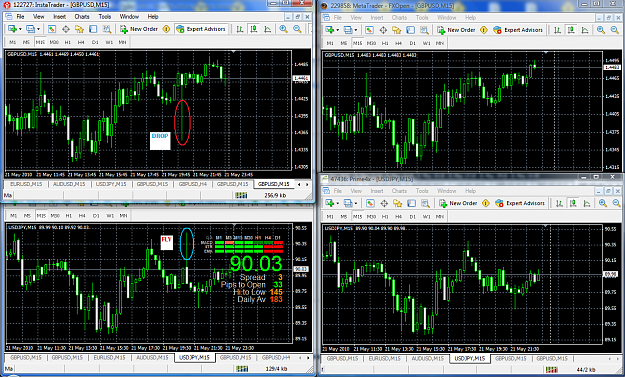This screenshot has width=625, height=377.
Task: Expand New Chart dropdown arrow in InstaTrader
Action: [x=20, y=29]
